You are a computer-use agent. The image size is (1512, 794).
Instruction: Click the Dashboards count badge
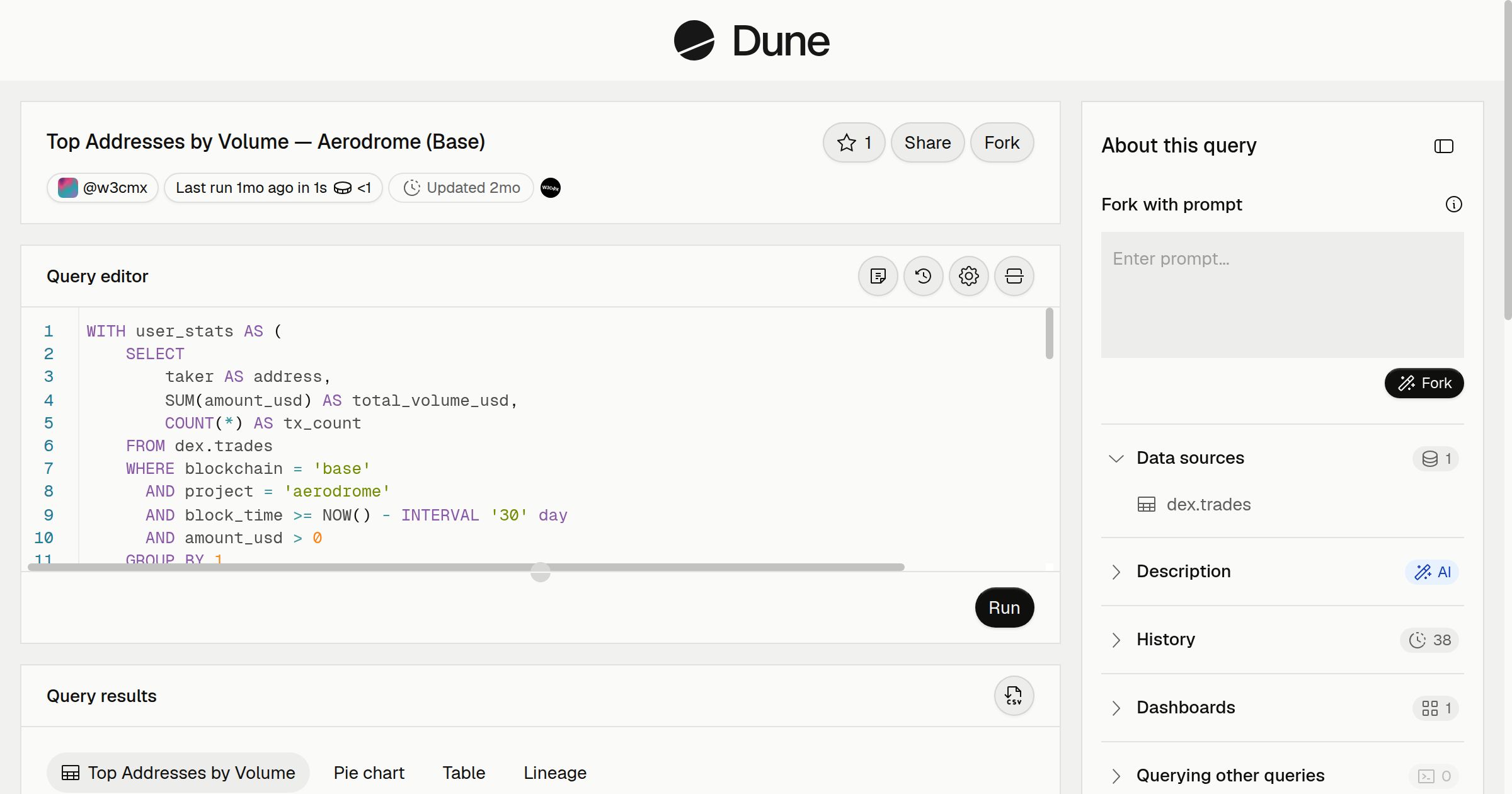(x=1436, y=708)
